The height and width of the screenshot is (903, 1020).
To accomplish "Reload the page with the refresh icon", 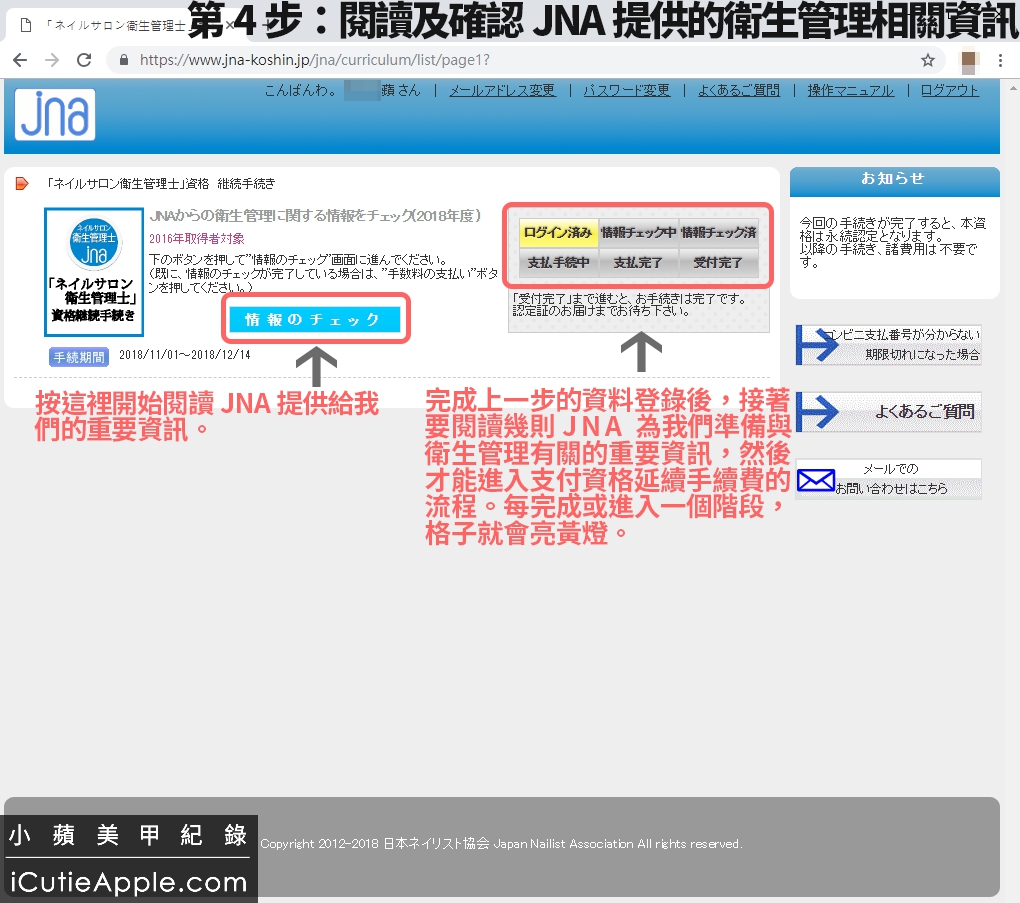I will click(84, 61).
